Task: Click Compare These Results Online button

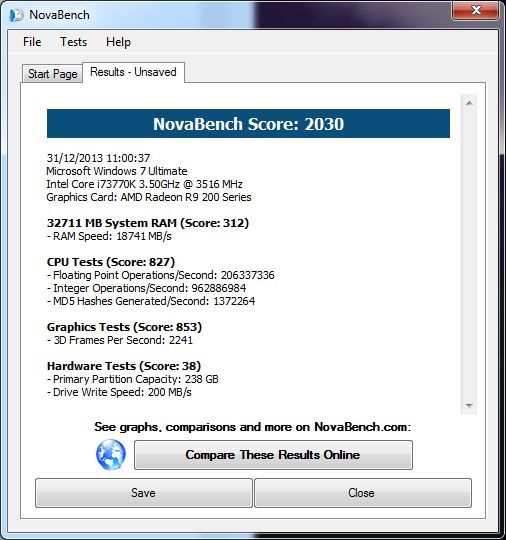Action: point(273,455)
